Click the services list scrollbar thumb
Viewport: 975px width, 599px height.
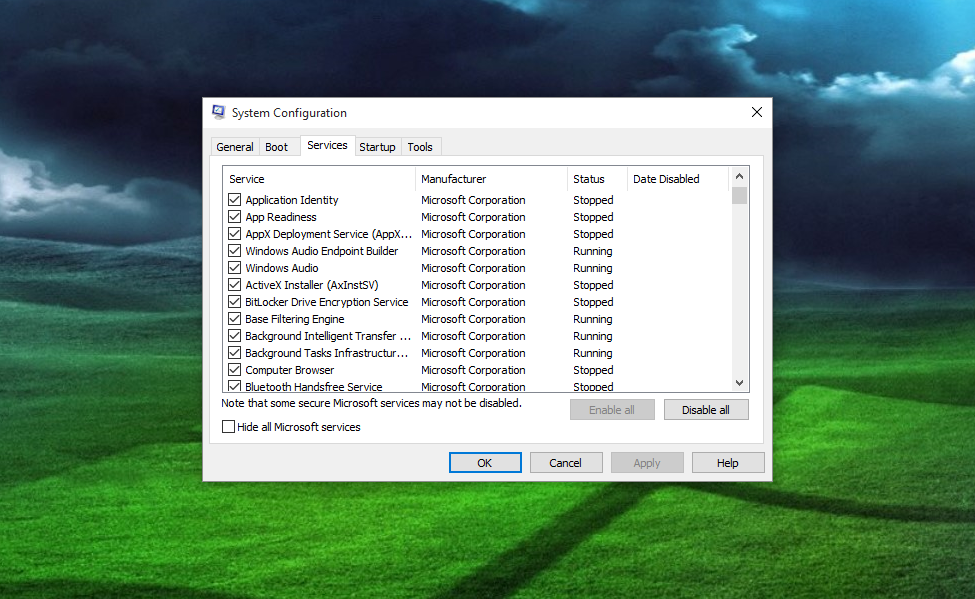click(x=739, y=195)
